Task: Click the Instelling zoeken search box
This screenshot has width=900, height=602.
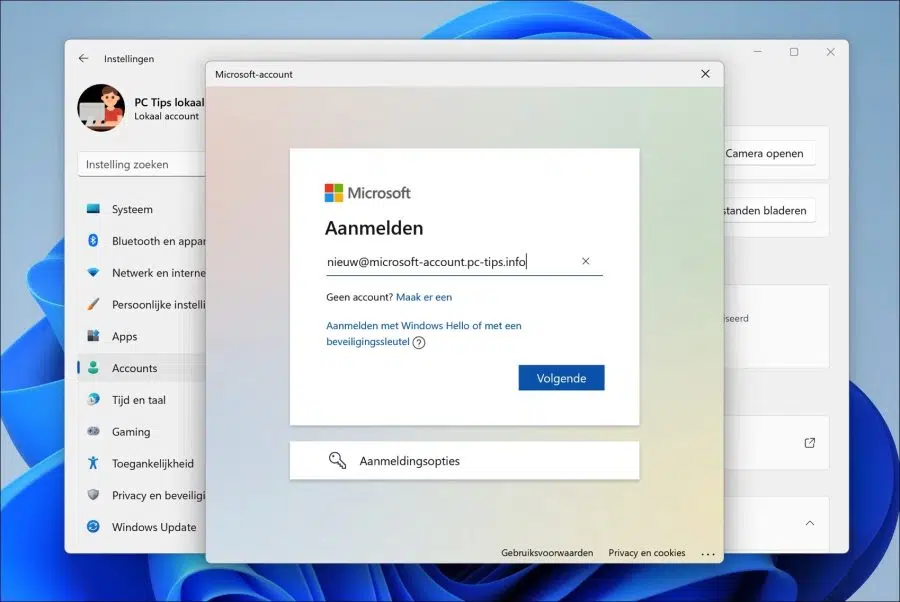Action: pyautogui.click(x=142, y=164)
